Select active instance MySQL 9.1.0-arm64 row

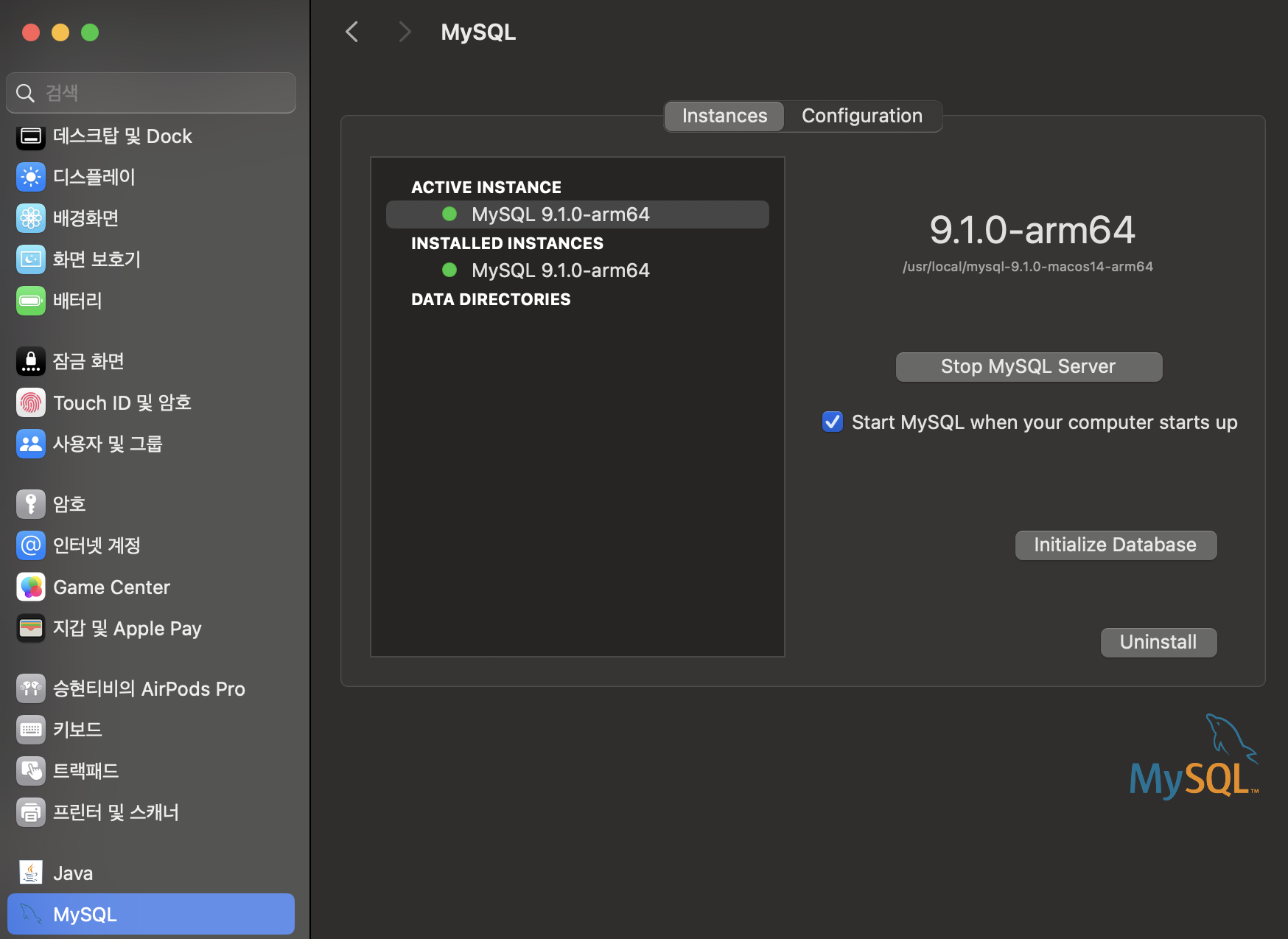578,214
